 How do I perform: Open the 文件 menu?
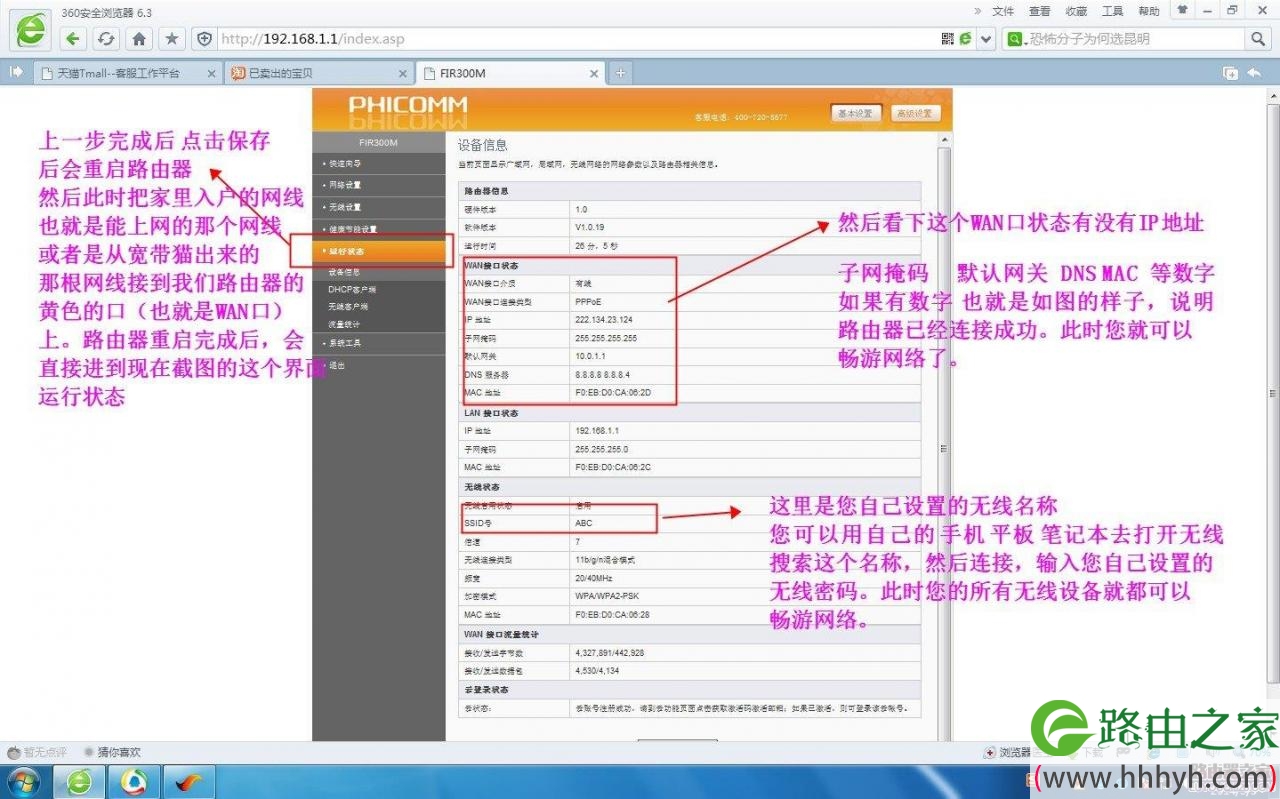1003,11
